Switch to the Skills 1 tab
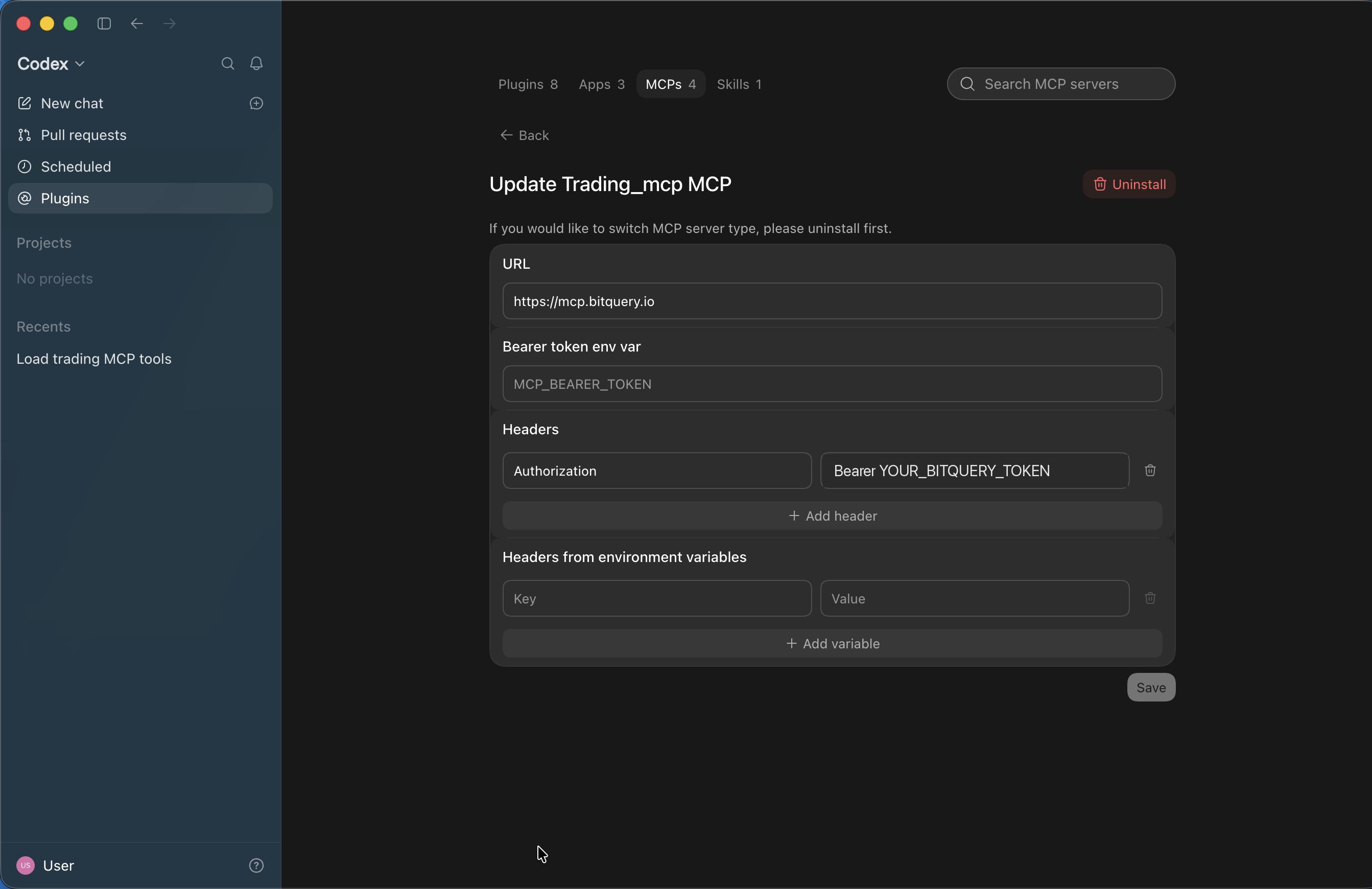 click(x=739, y=84)
